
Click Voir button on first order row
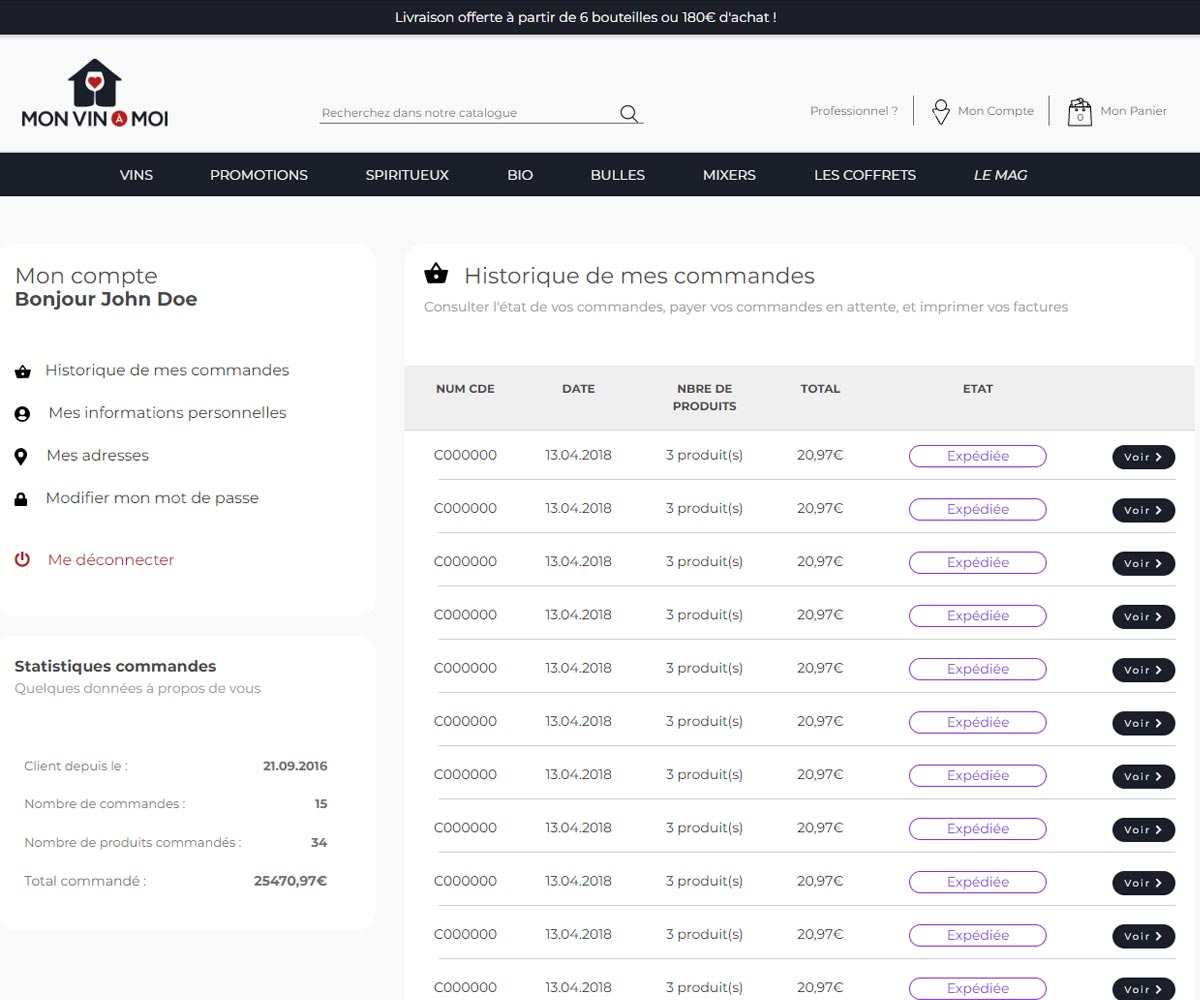1143,457
